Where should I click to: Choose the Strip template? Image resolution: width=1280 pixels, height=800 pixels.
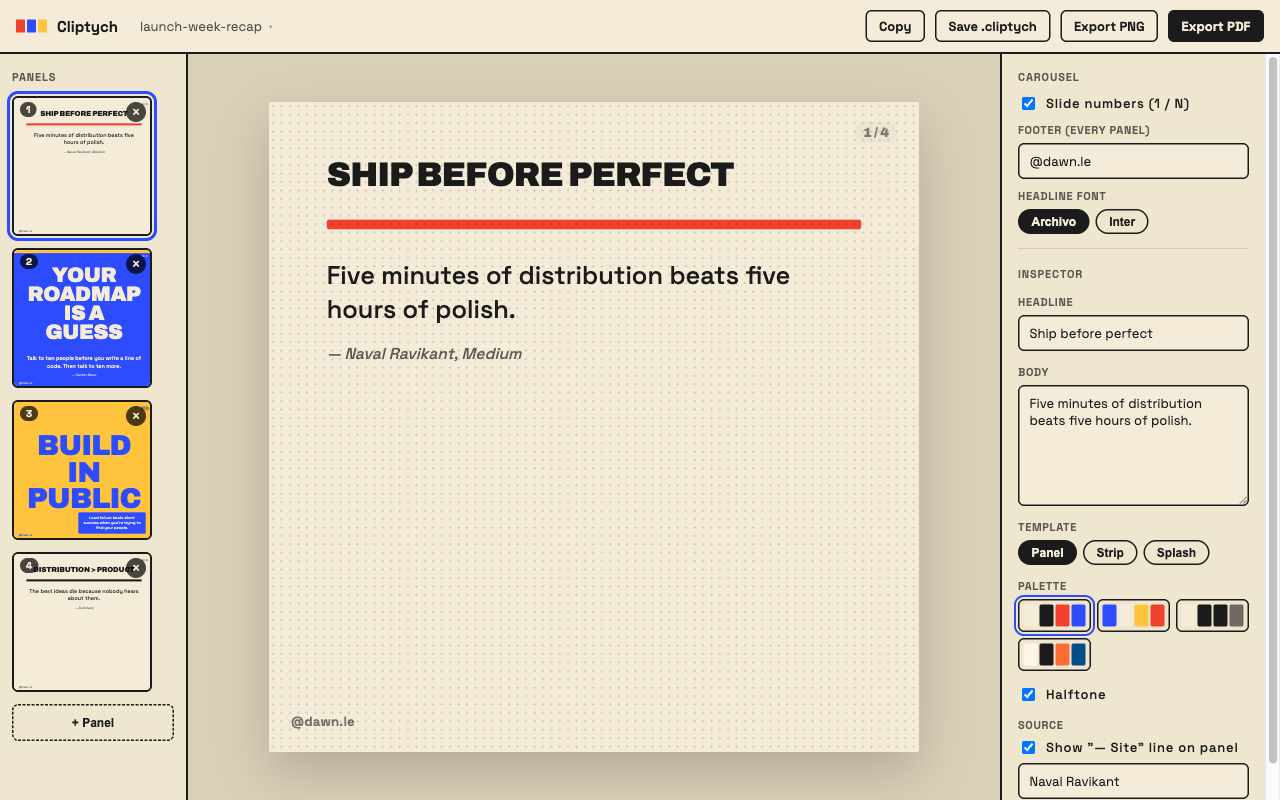click(1110, 552)
